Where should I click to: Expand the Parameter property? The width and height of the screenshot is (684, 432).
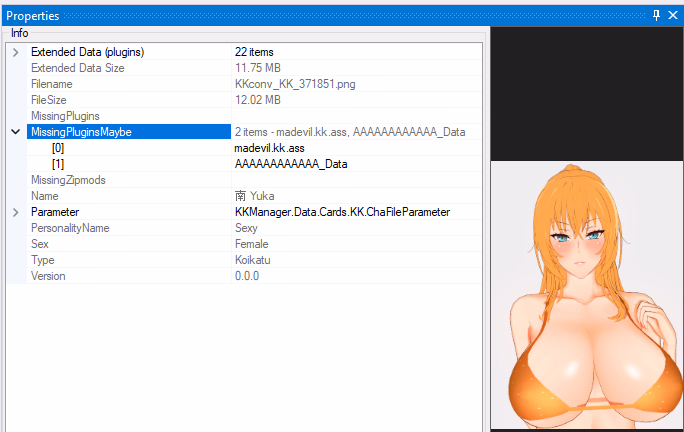(16, 212)
